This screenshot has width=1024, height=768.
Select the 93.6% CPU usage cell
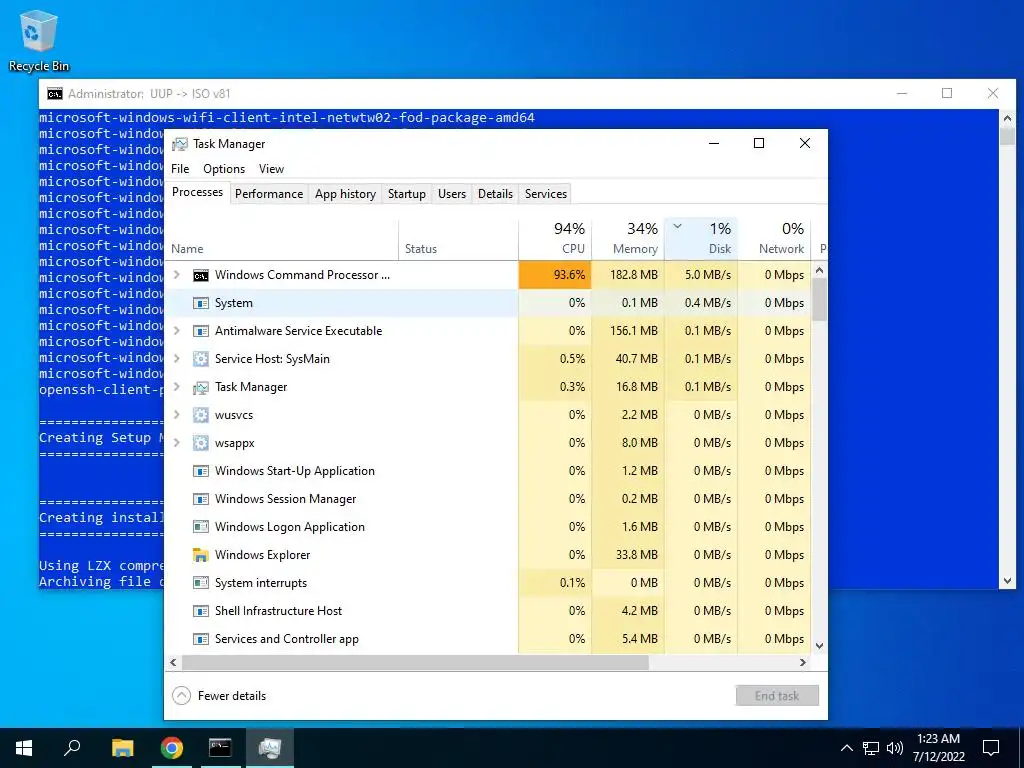[555, 275]
